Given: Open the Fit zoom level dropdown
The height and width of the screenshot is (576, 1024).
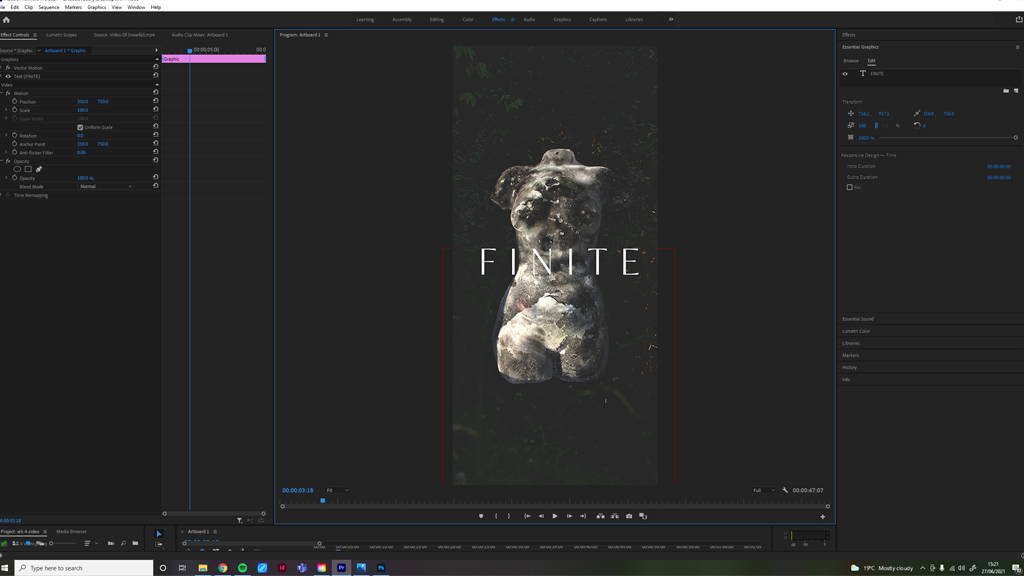Looking at the screenshot, I should point(337,490).
